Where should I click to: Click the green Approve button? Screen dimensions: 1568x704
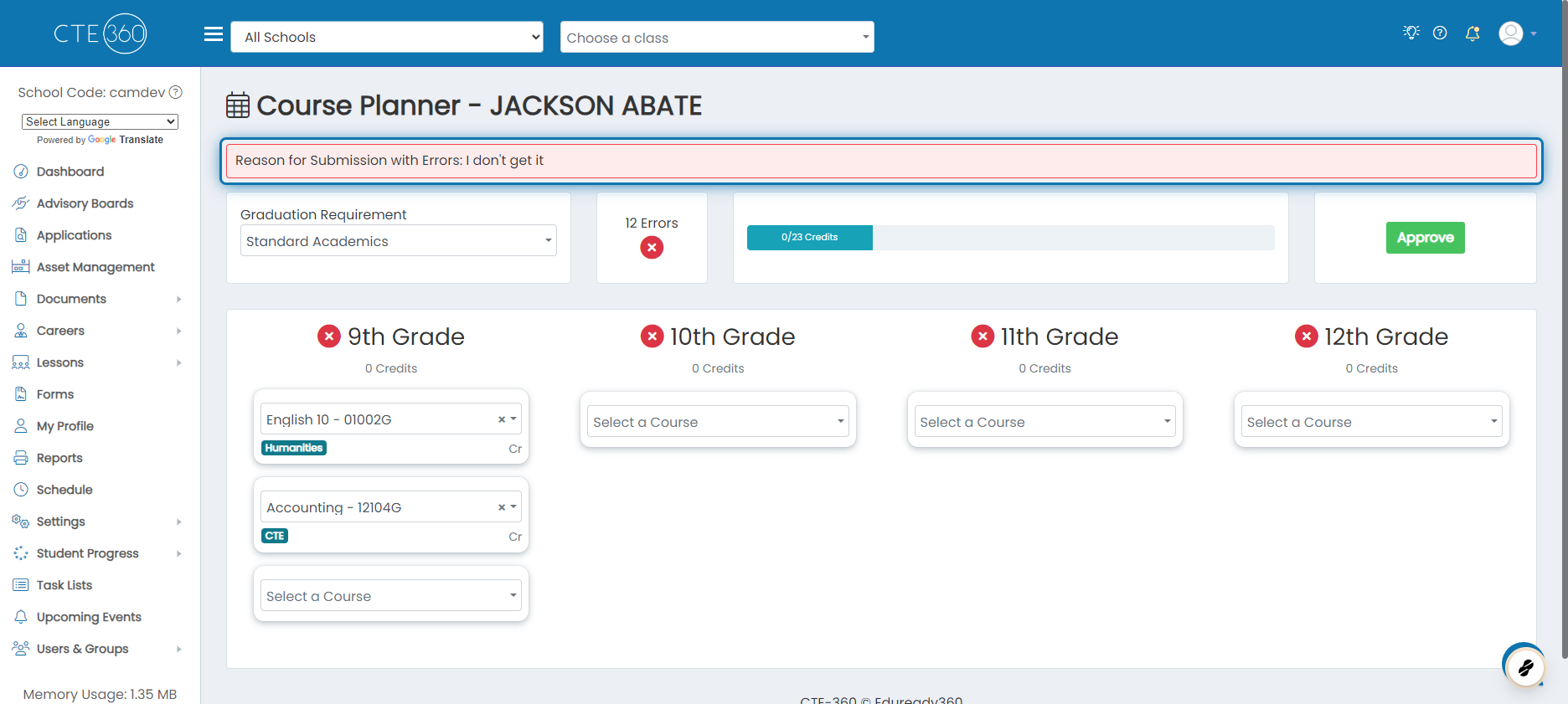[x=1425, y=238]
